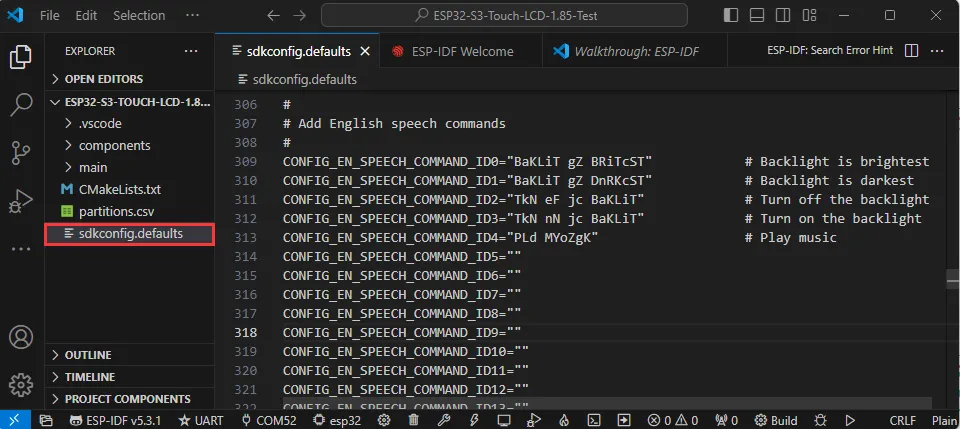Open the Search view in activity bar

[x=21, y=104]
